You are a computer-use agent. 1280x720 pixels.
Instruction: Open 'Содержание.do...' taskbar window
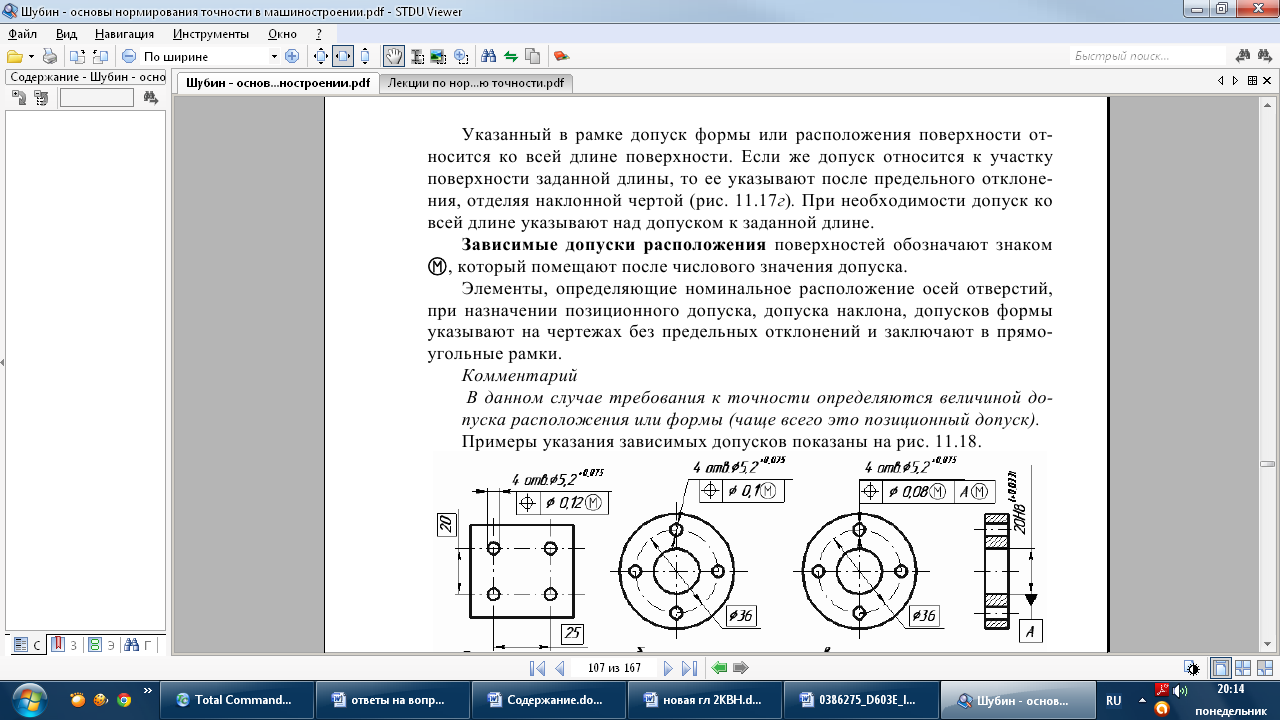[x=548, y=700]
